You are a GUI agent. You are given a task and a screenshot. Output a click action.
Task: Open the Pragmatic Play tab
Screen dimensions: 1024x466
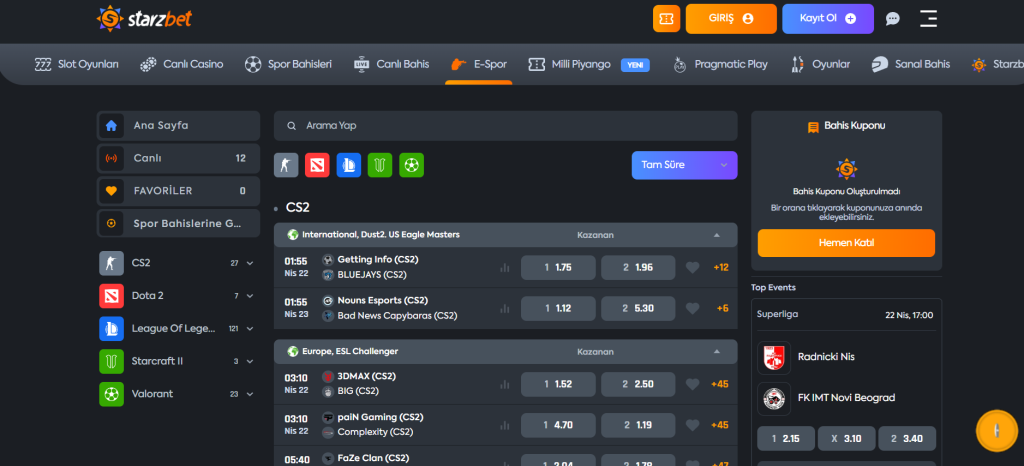click(x=720, y=64)
